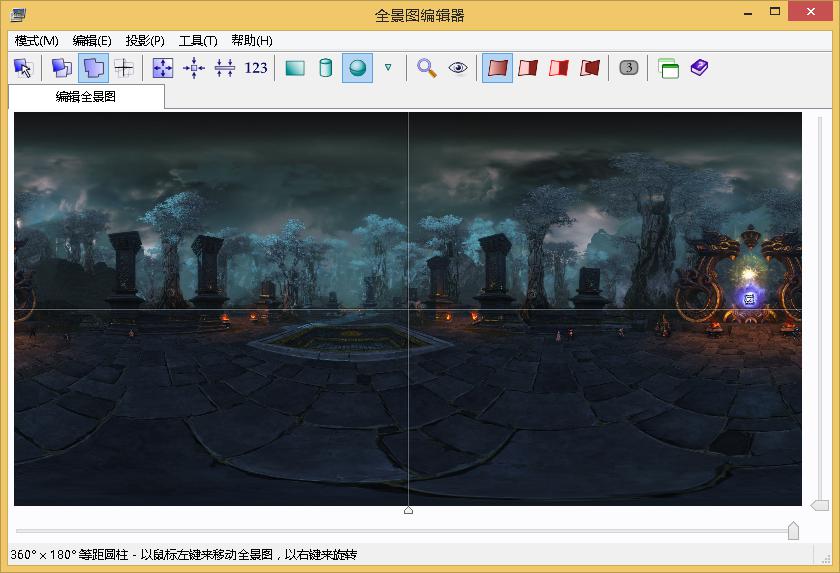The height and width of the screenshot is (573, 840).
Task: Open the 模式(M) menu
Action: [36, 41]
